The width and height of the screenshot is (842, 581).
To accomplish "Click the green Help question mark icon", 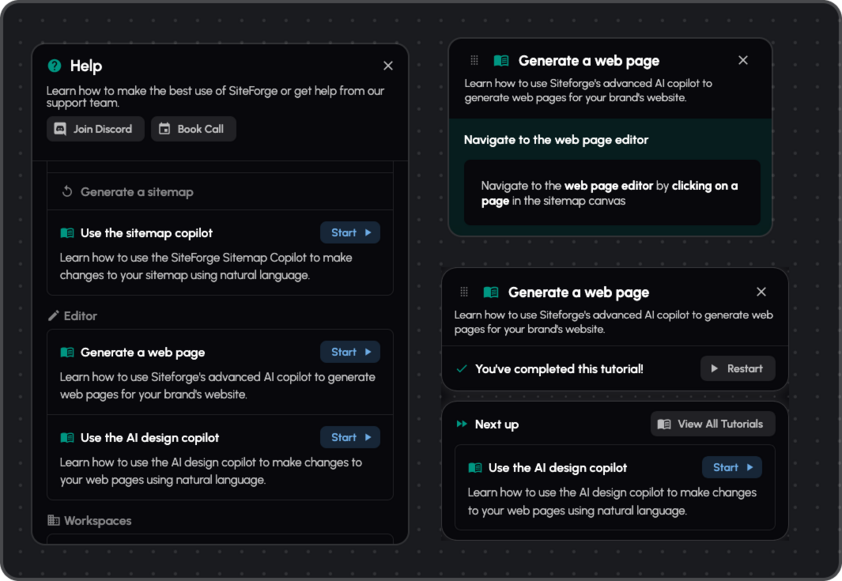I will pos(52,65).
